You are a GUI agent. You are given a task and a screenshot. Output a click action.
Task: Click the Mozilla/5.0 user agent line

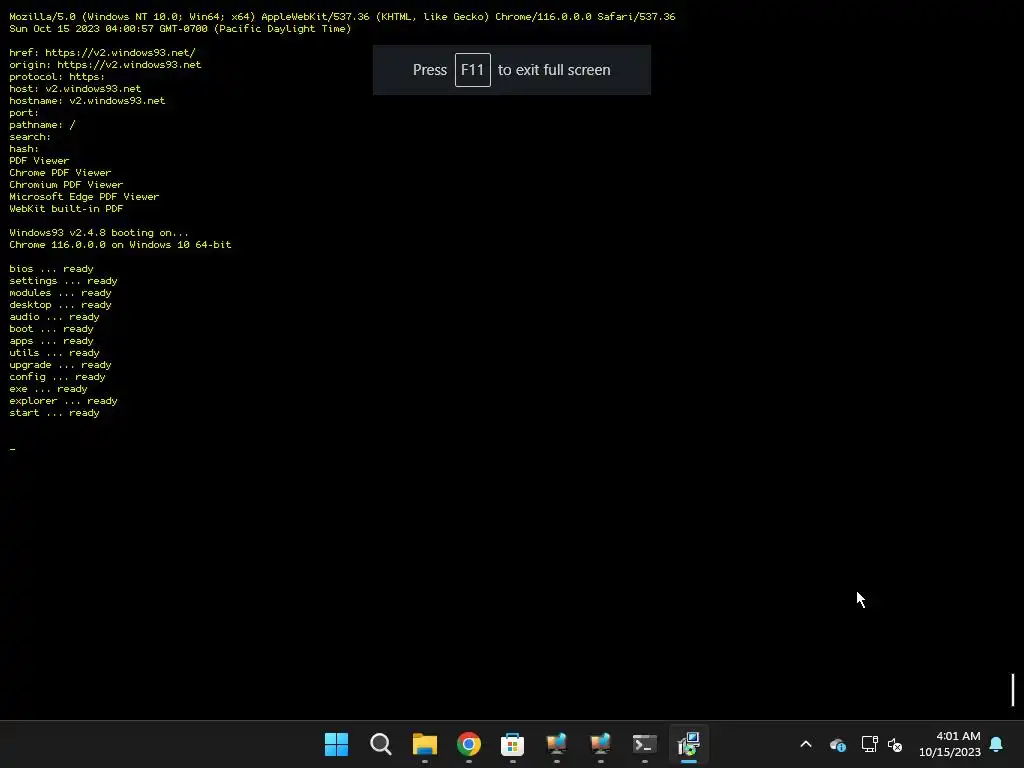click(342, 16)
